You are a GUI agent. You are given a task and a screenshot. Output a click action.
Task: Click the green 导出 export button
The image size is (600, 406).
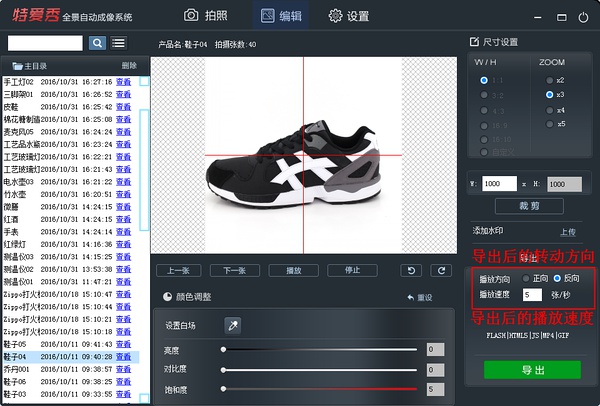[532, 370]
